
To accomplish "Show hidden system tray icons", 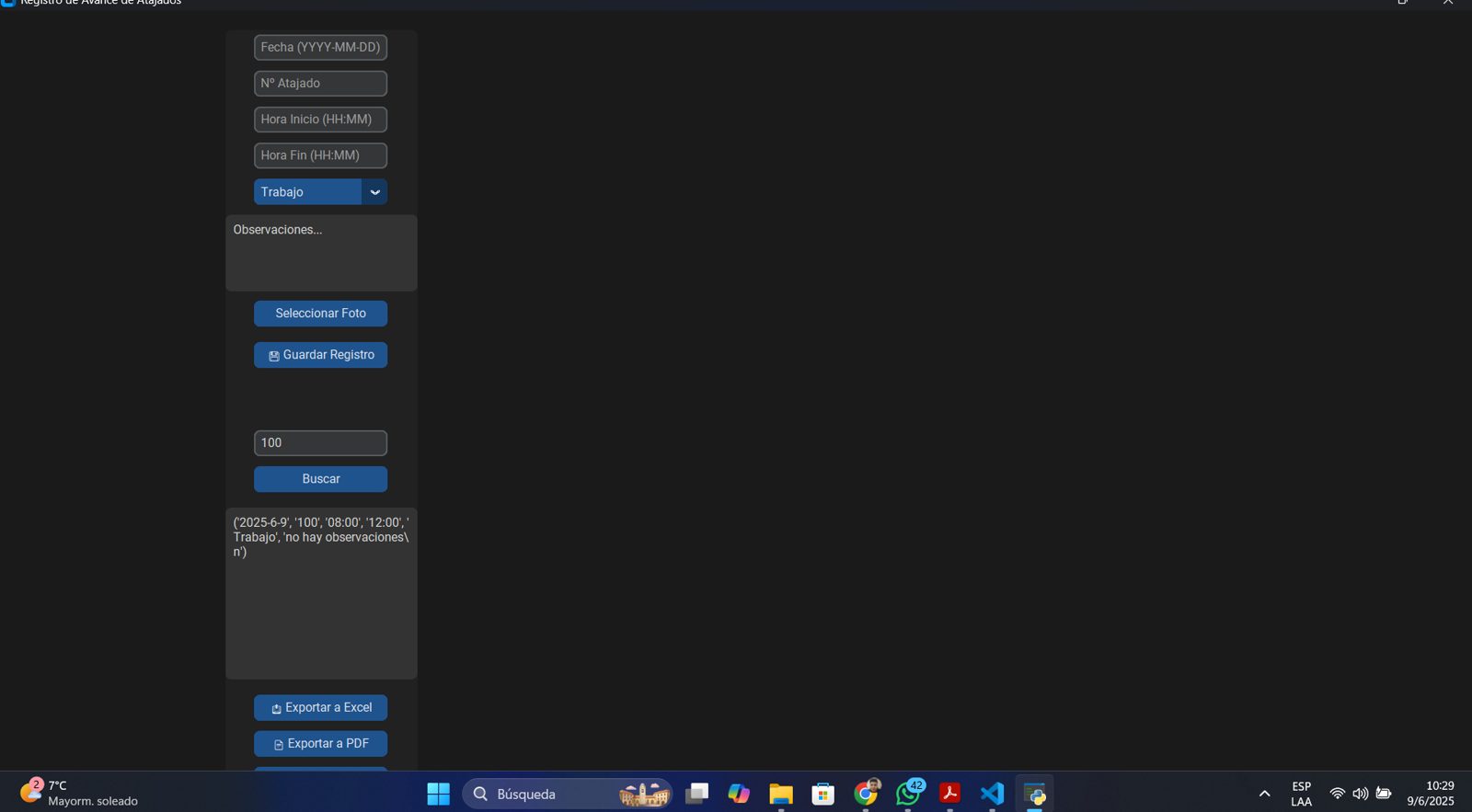I will coord(1264,794).
